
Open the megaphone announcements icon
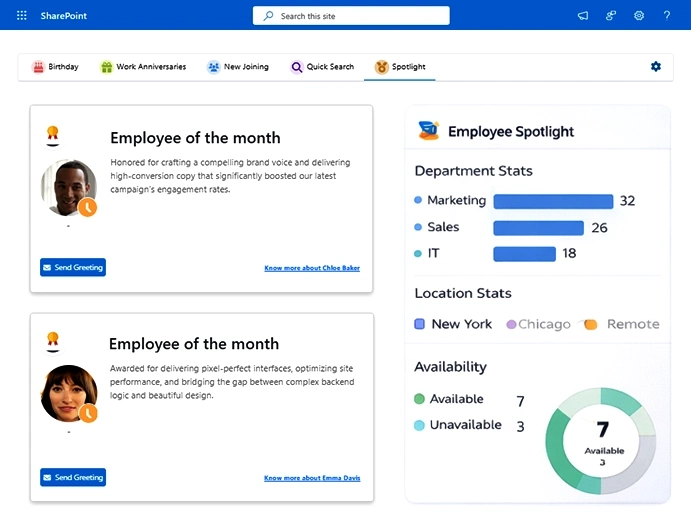(583, 16)
